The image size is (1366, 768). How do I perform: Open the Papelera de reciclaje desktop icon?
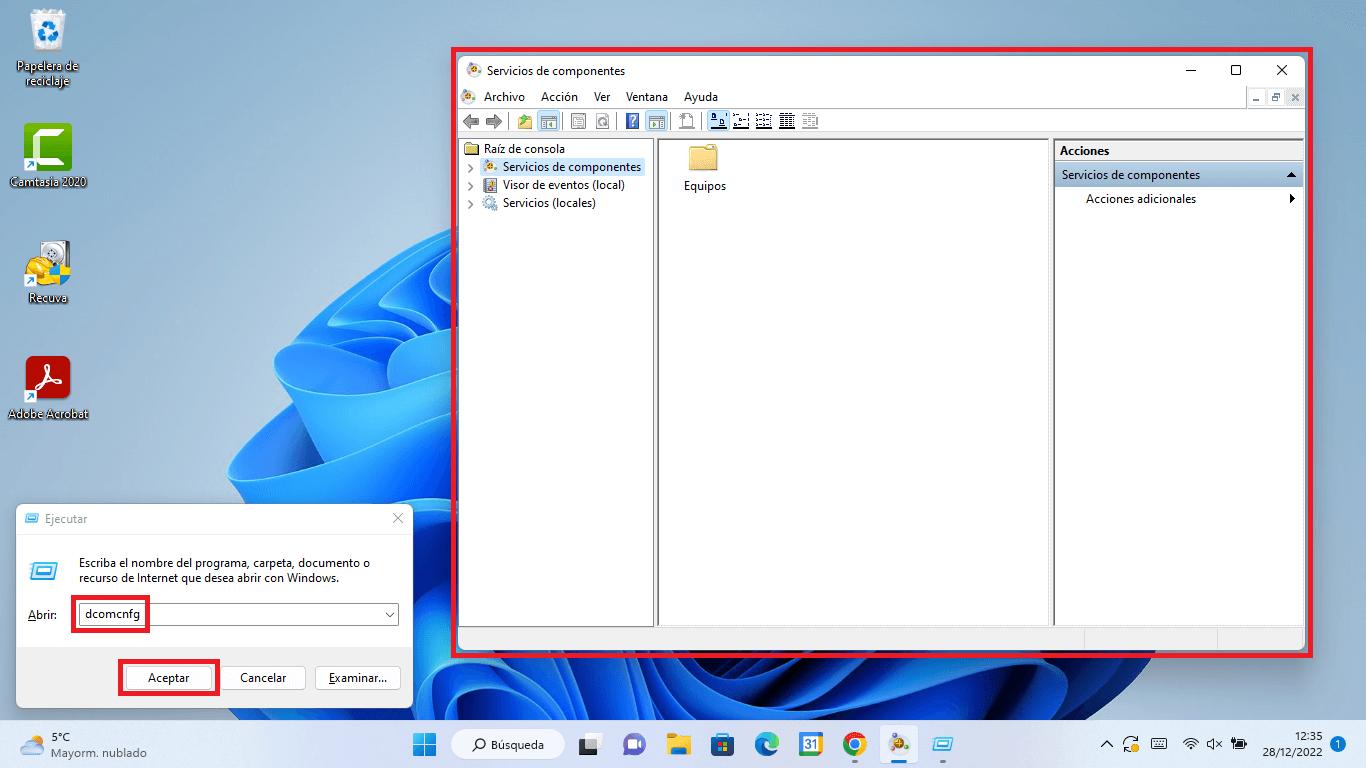coord(47,48)
